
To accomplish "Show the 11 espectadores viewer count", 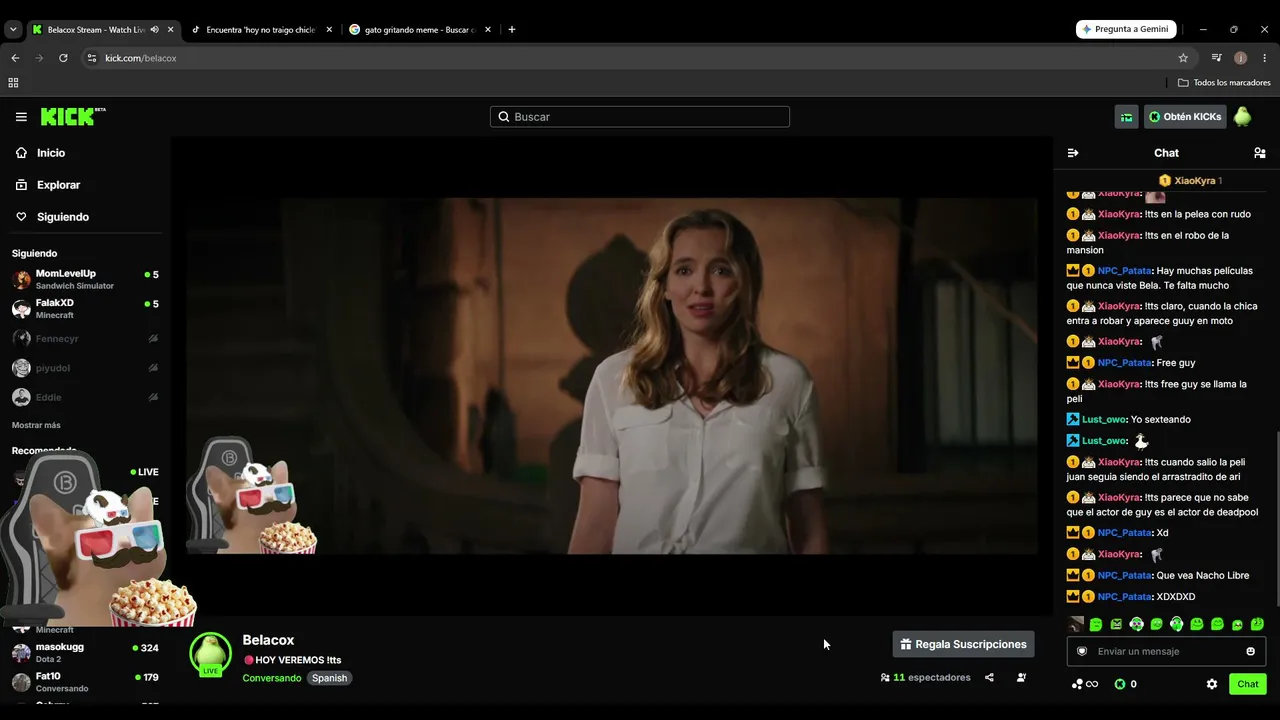I will coord(926,677).
